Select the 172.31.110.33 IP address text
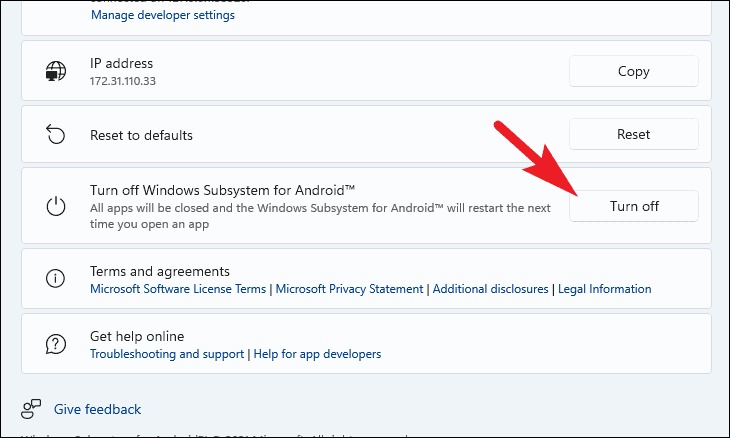The height and width of the screenshot is (438, 730). click(x=123, y=81)
